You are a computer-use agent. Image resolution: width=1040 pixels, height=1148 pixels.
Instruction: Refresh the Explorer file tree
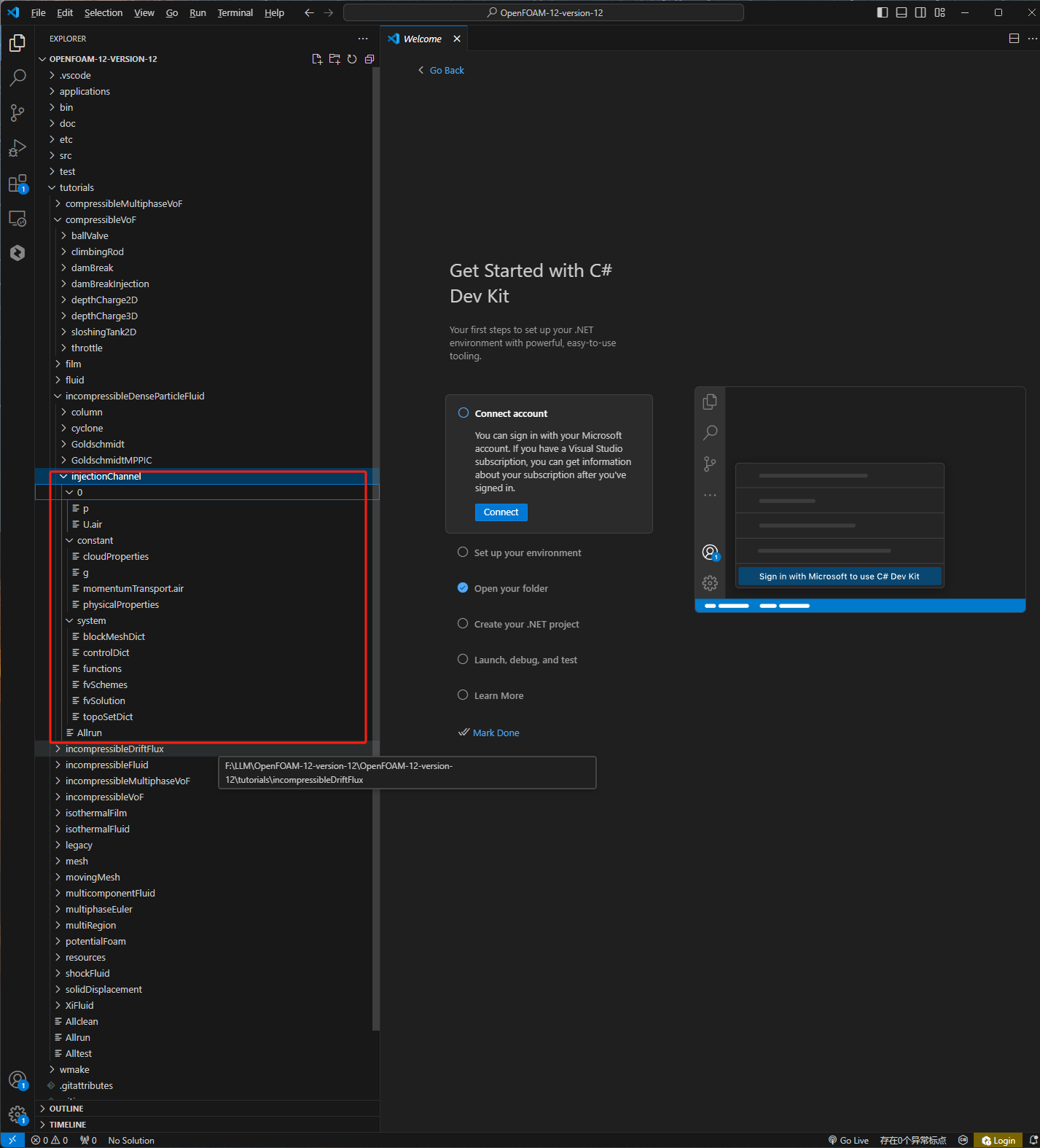click(x=352, y=59)
